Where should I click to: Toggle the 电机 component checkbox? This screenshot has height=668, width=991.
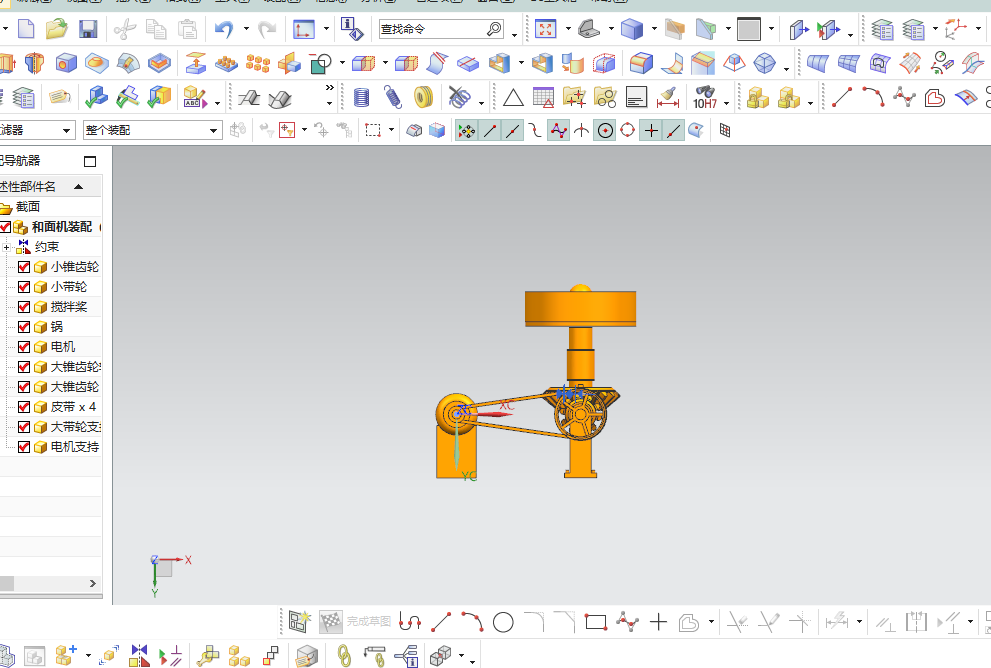[24, 347]
